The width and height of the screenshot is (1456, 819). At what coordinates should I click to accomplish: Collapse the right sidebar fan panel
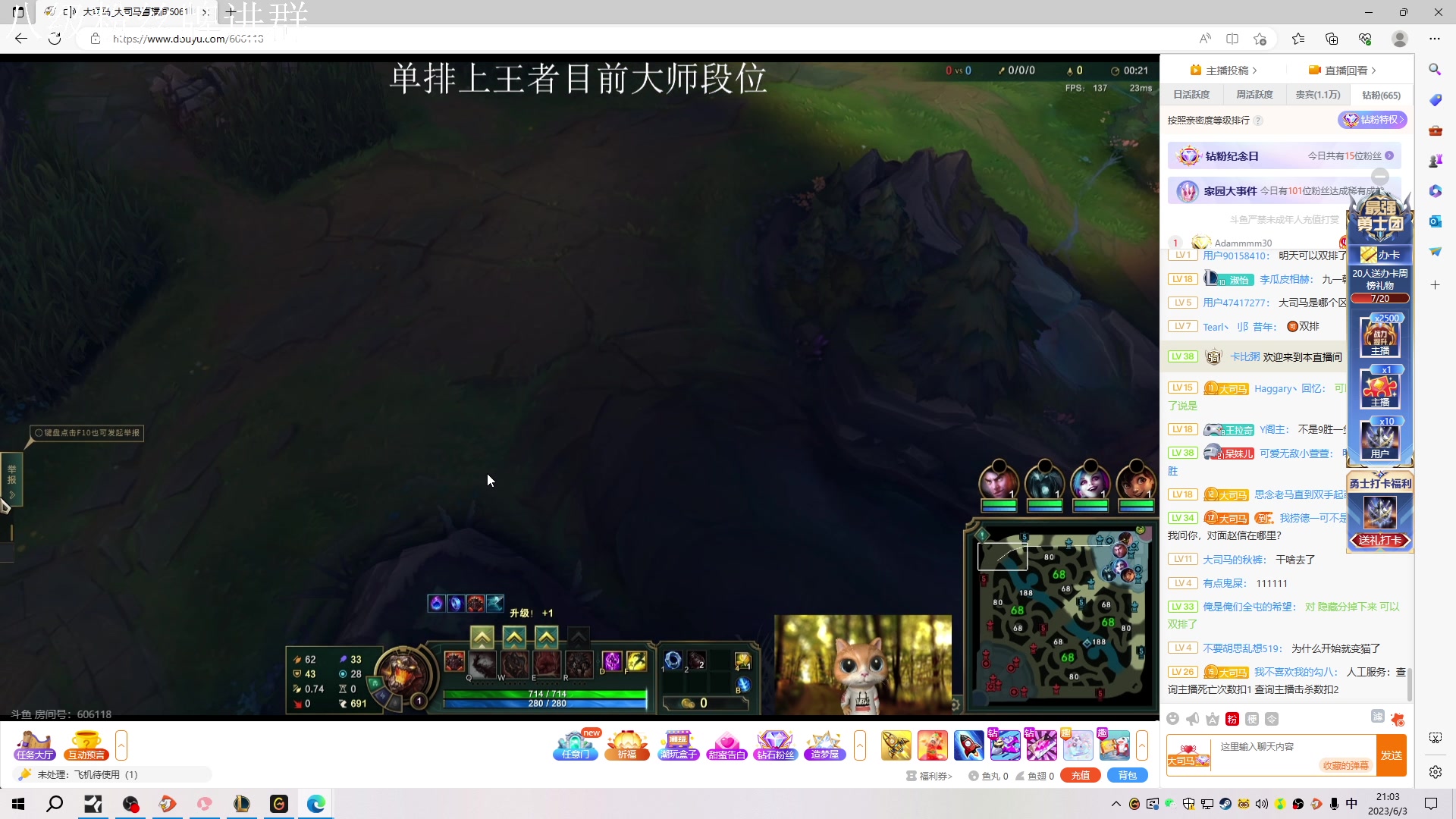coord(1381,176)
